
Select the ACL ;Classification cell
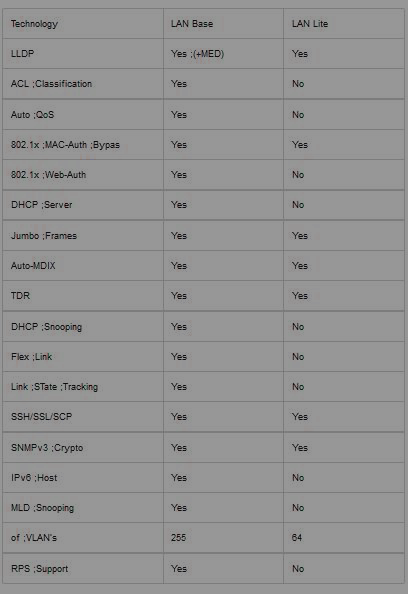[83, 84]
